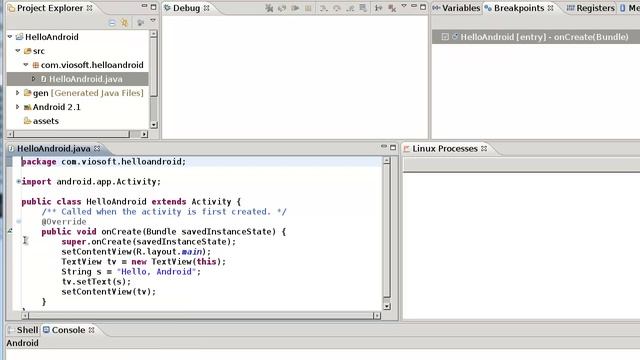640x360 pixels.
Task: Click Project Explorer horizontal scrollbar right arrow
Action: [144, 134]
